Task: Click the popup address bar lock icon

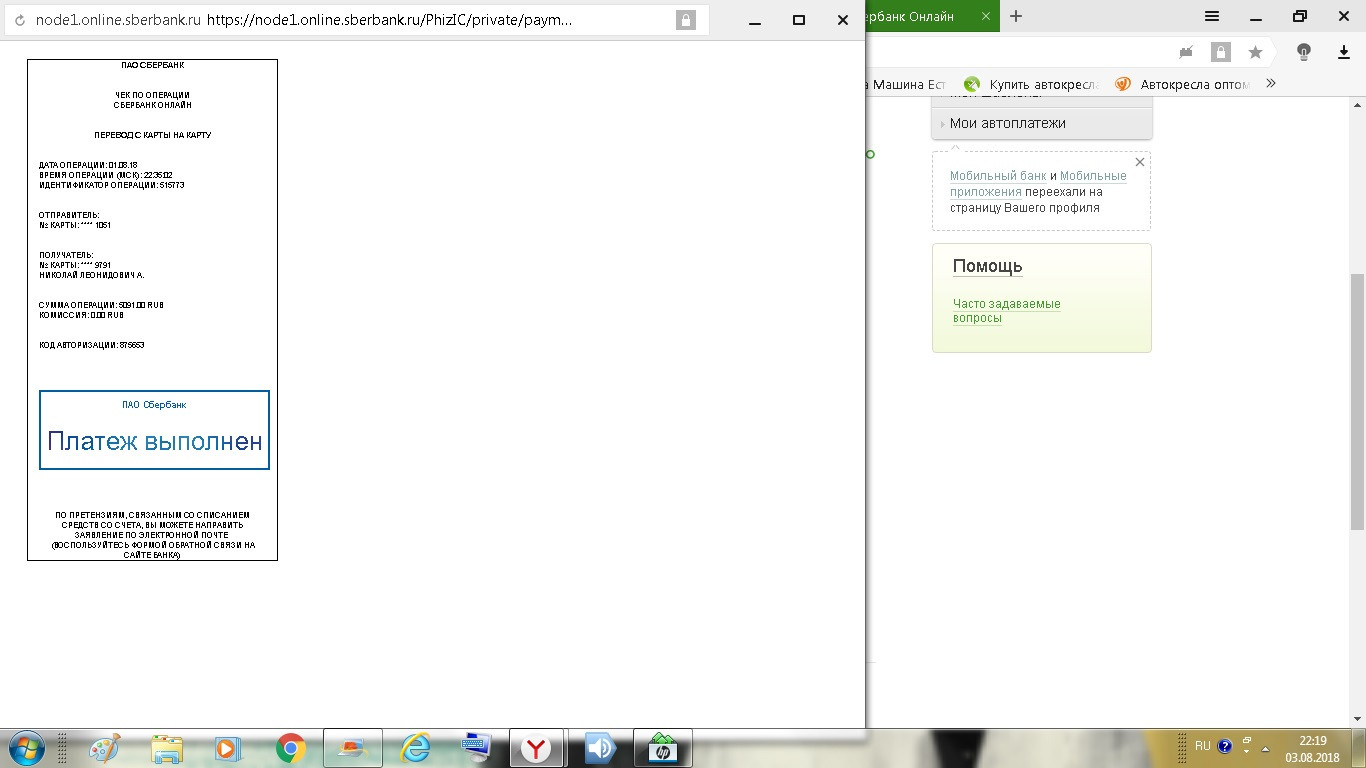Action: pyautogui.click(x=685, y=20)
